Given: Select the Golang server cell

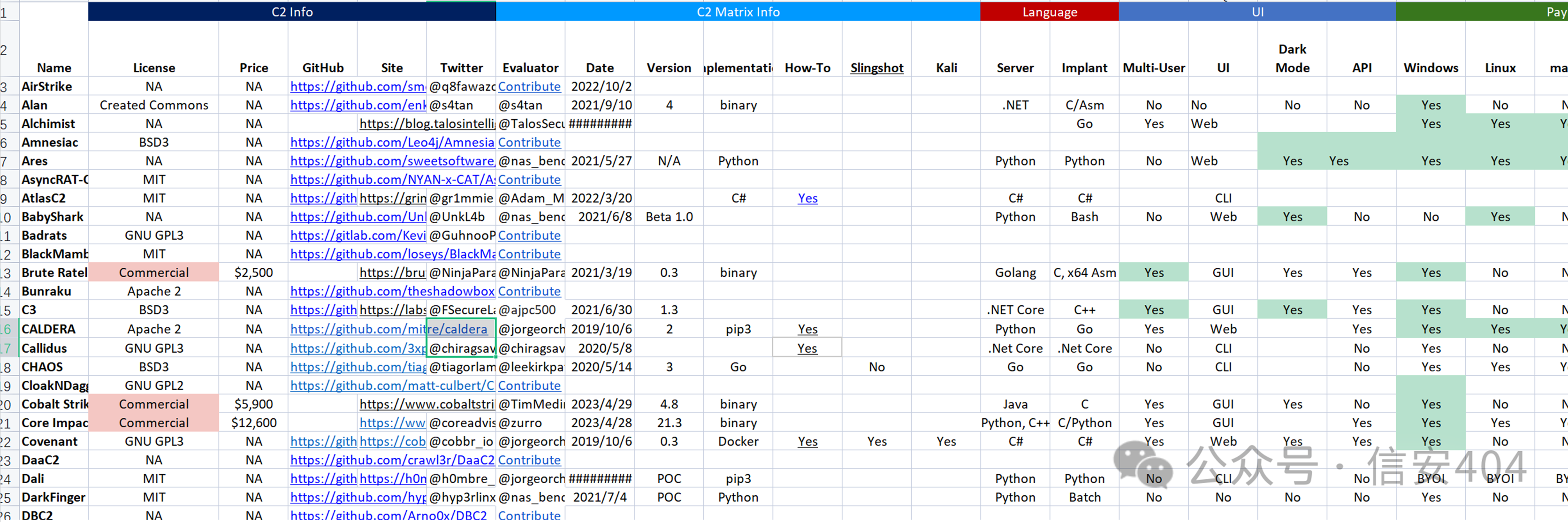Looking at the screenshot, I should coord(1015,273).
